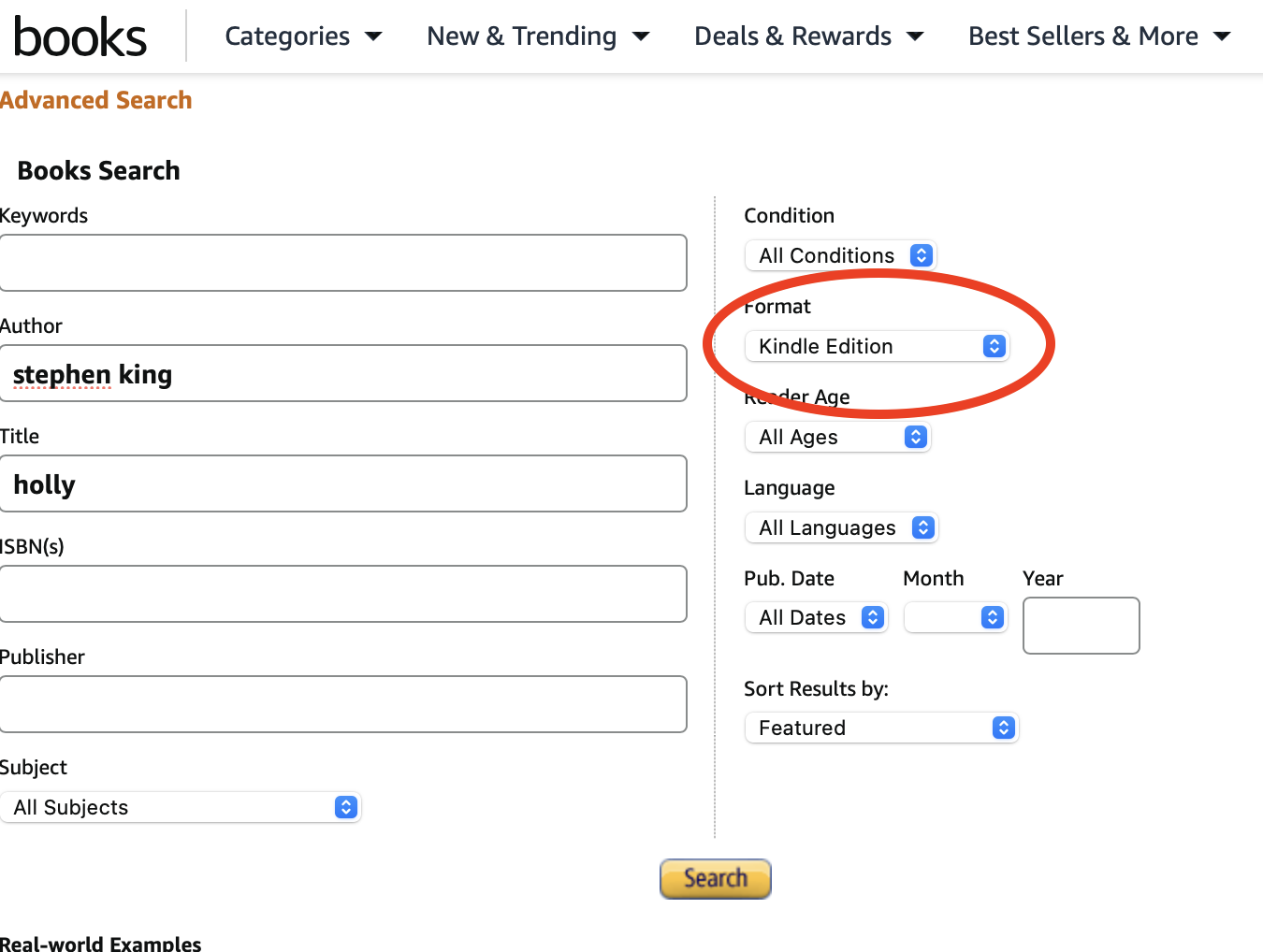Open the All Languages dropdown

(841, 527)
